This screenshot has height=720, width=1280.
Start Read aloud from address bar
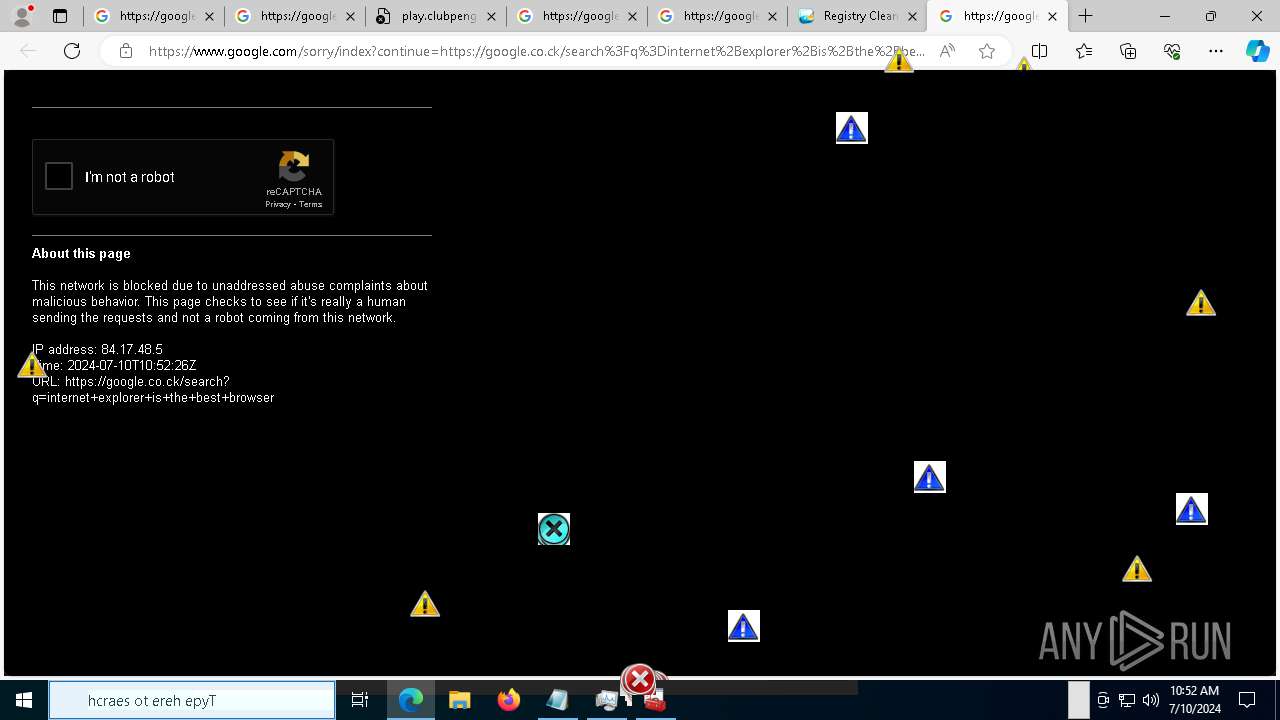[x=947, y=51]
